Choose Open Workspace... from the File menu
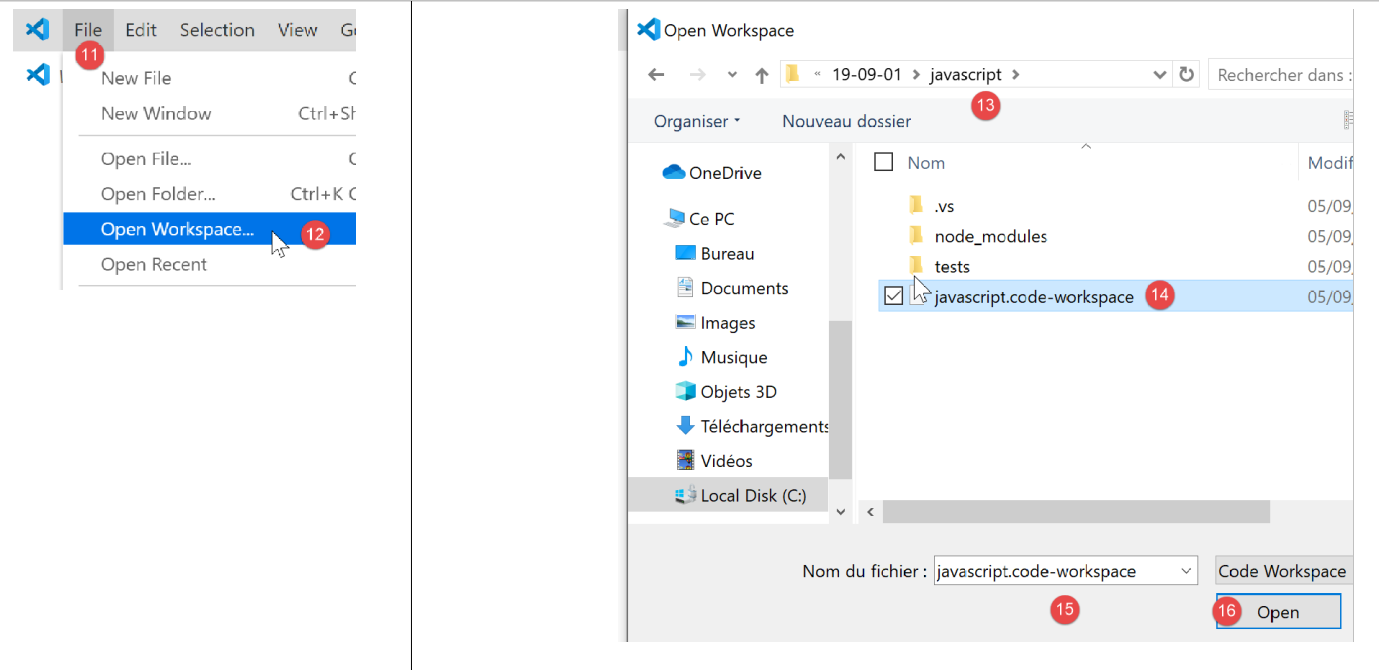The width and height of the screenshot is (1379, 670). [177, 229]
